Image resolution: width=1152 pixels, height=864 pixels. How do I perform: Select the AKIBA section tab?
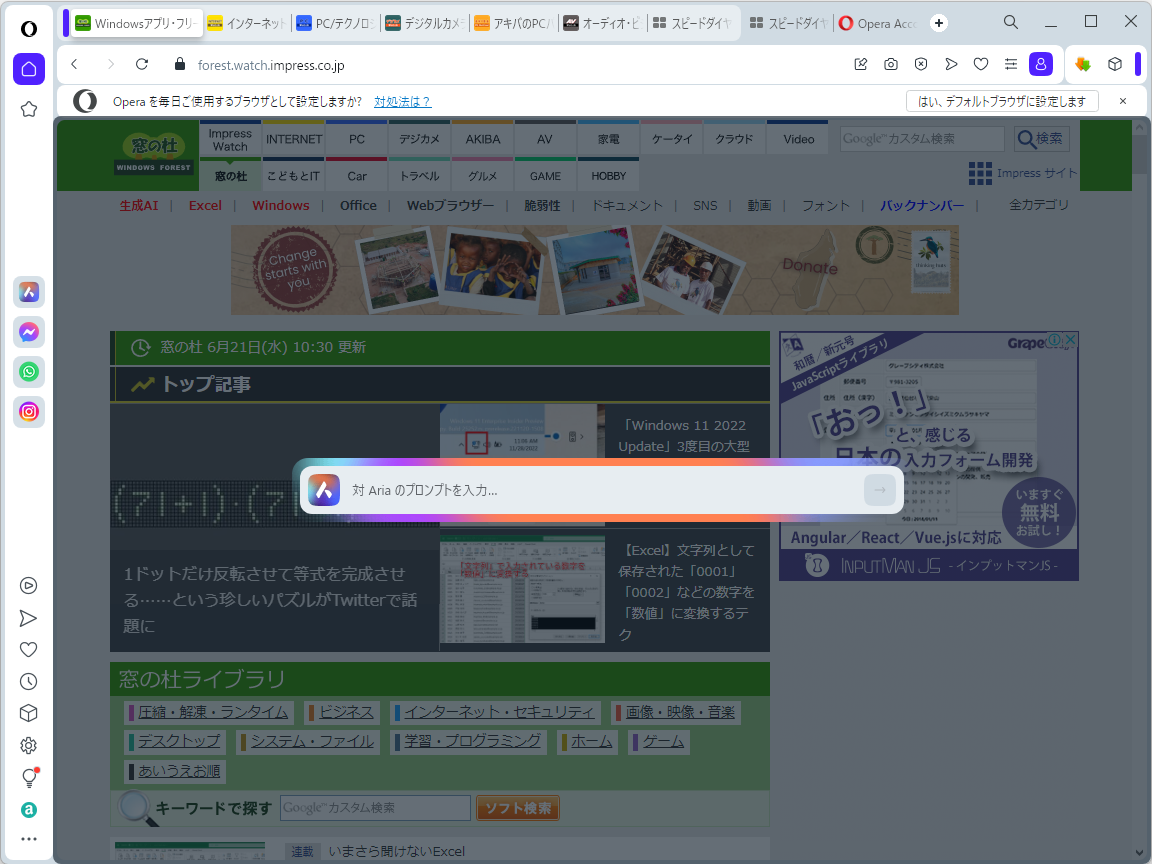(x=482, y=139)
